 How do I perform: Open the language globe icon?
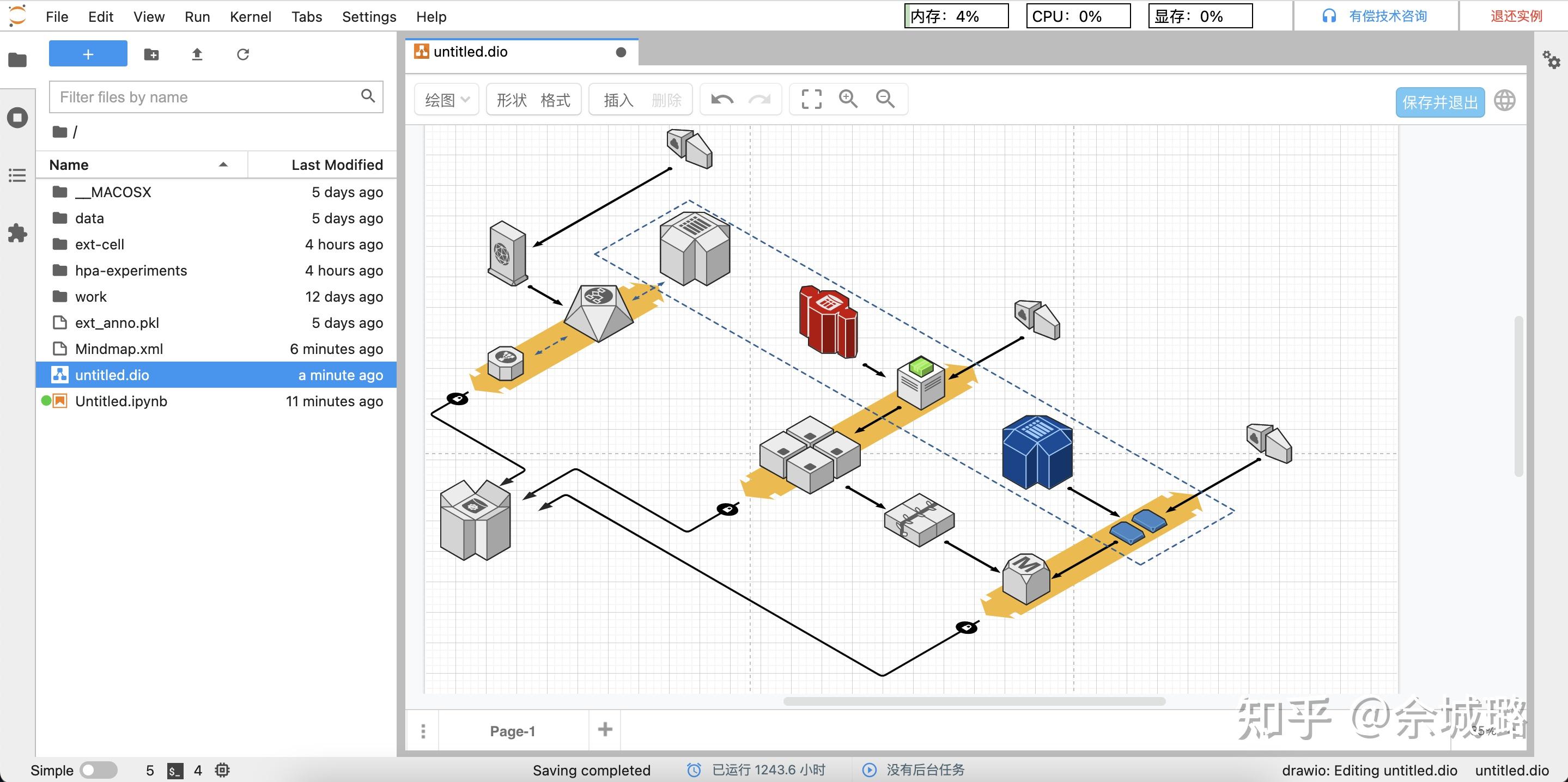click(x=1504, y=101)
